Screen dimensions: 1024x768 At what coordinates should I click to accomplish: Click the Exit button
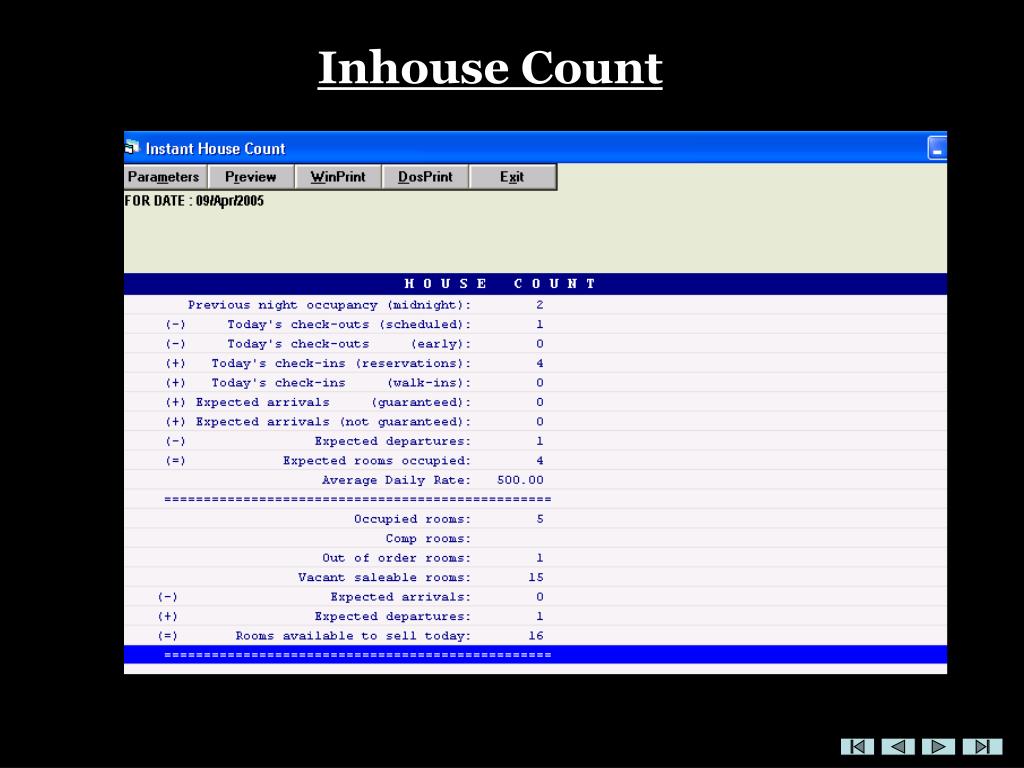pyautogui.click(x=513, y=177)
